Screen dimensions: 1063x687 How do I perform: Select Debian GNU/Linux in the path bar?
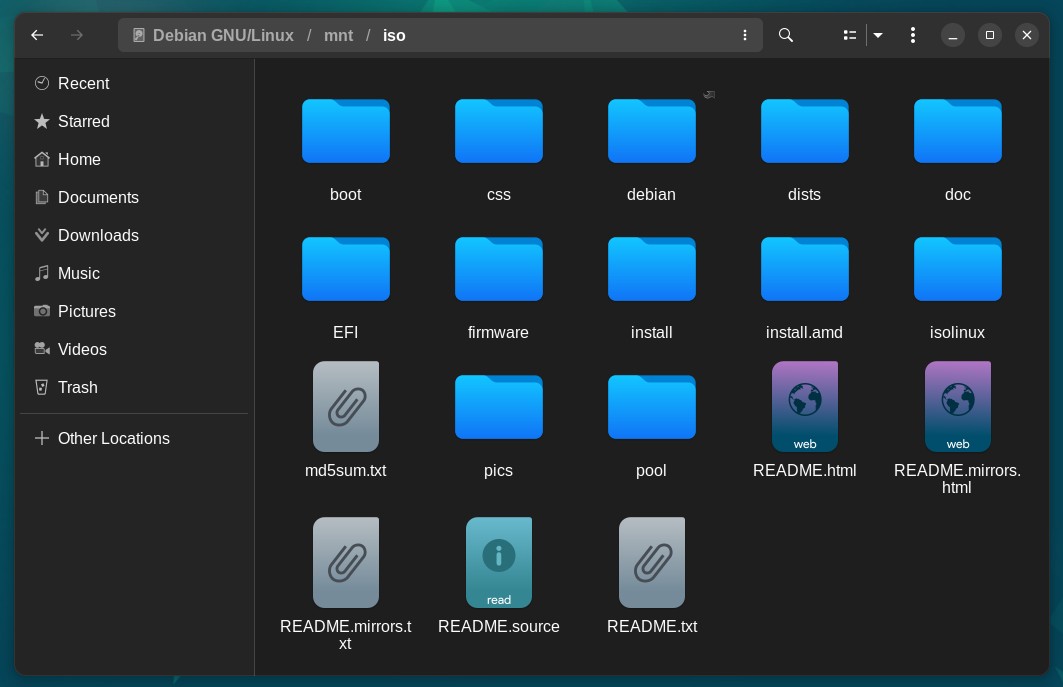214,35
